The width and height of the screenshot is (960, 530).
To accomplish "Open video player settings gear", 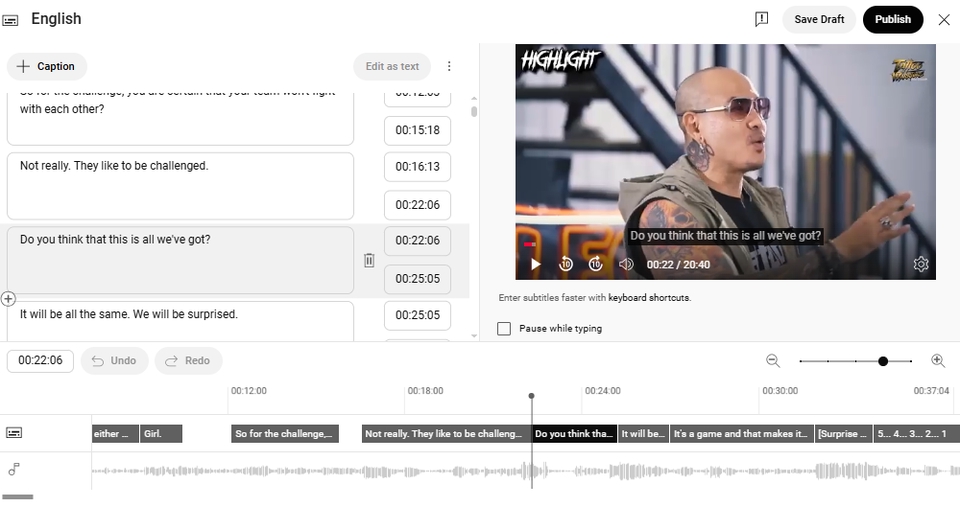I will pos(921,264).
